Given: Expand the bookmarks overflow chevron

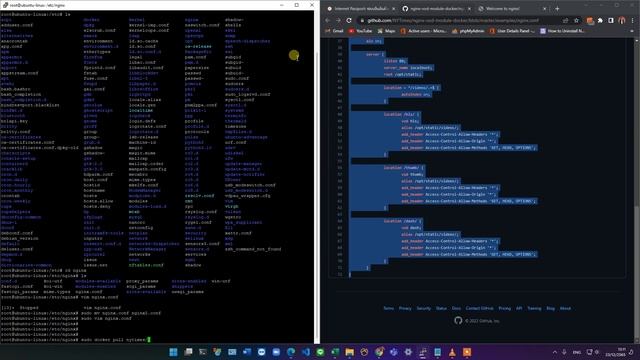Looking at the screenshot, I should pos(632,31).
